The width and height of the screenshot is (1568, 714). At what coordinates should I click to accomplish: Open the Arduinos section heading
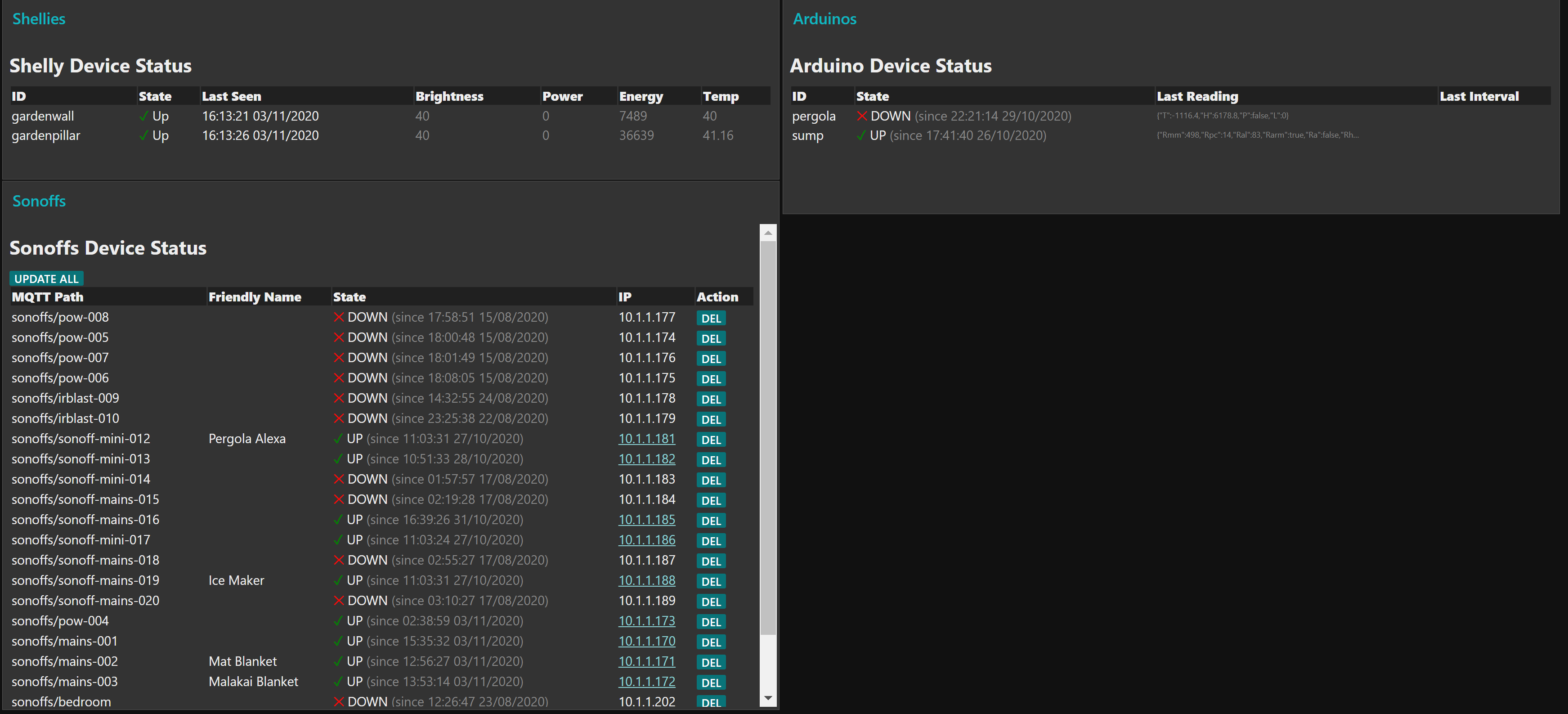point(824,19)
